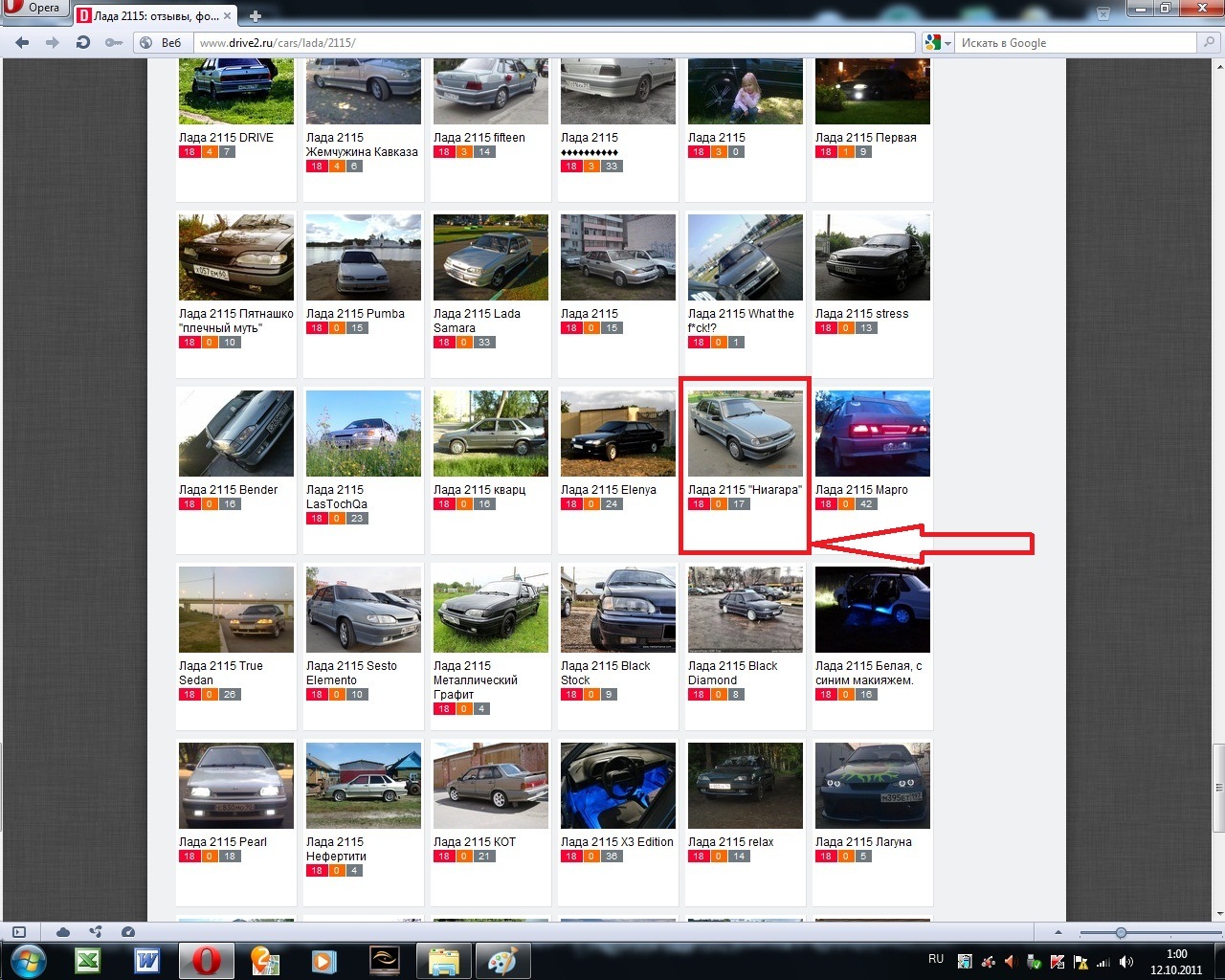Click the Лада 2115 Elenya thumbnail

coord(618,434)
